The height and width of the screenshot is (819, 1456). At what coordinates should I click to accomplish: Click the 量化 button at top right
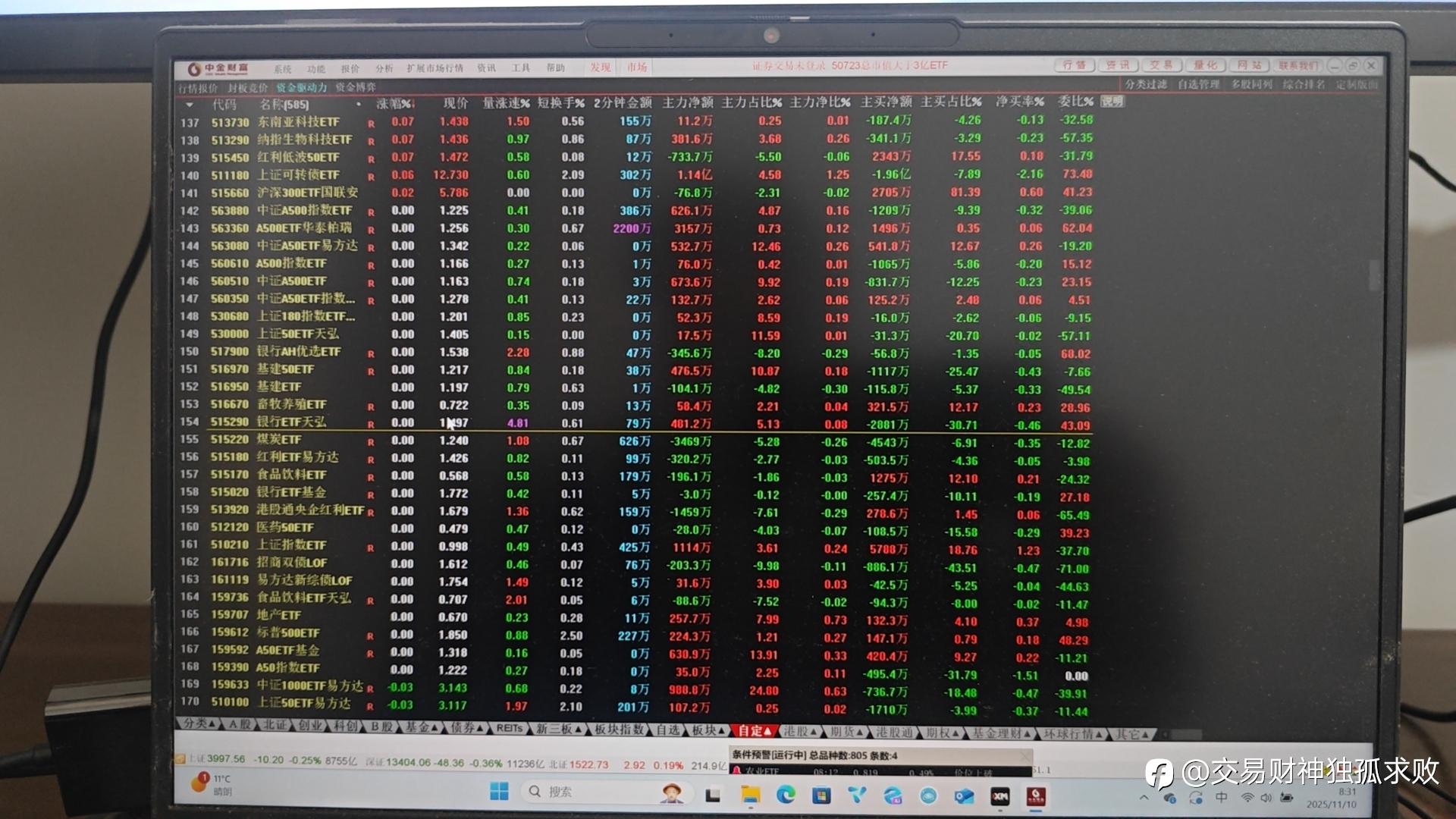[1205, 65]
